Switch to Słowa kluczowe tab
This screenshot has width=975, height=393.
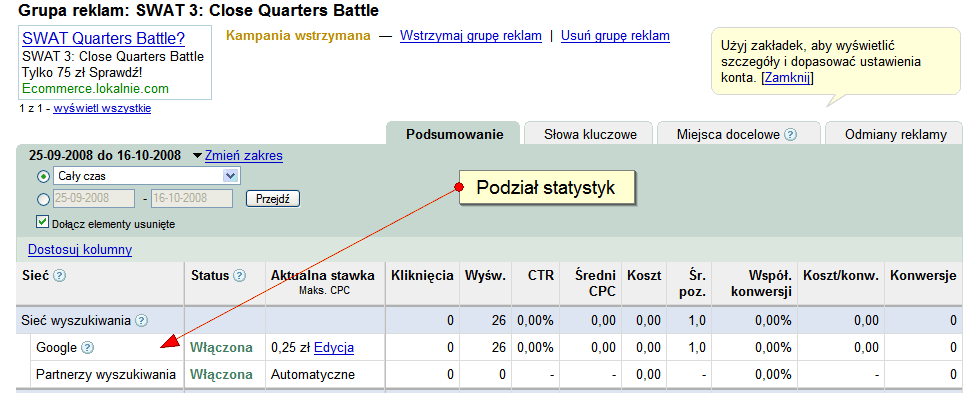point(590,134)
